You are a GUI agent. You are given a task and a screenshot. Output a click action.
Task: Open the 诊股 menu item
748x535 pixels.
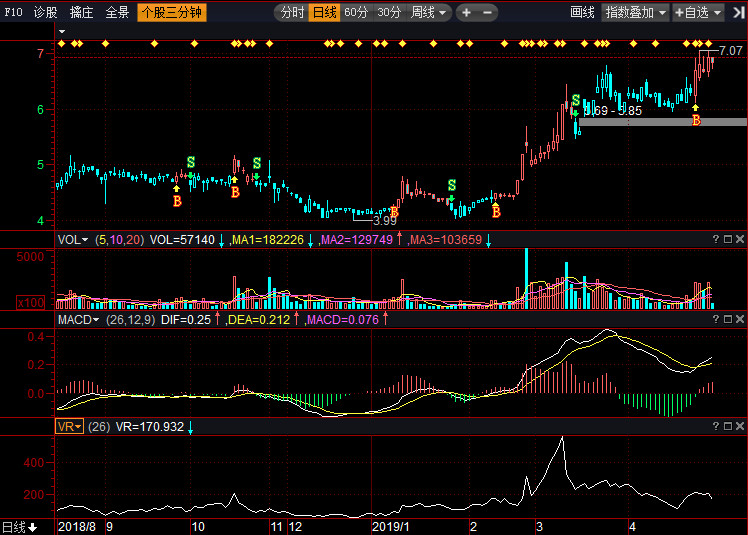(46, 13)
